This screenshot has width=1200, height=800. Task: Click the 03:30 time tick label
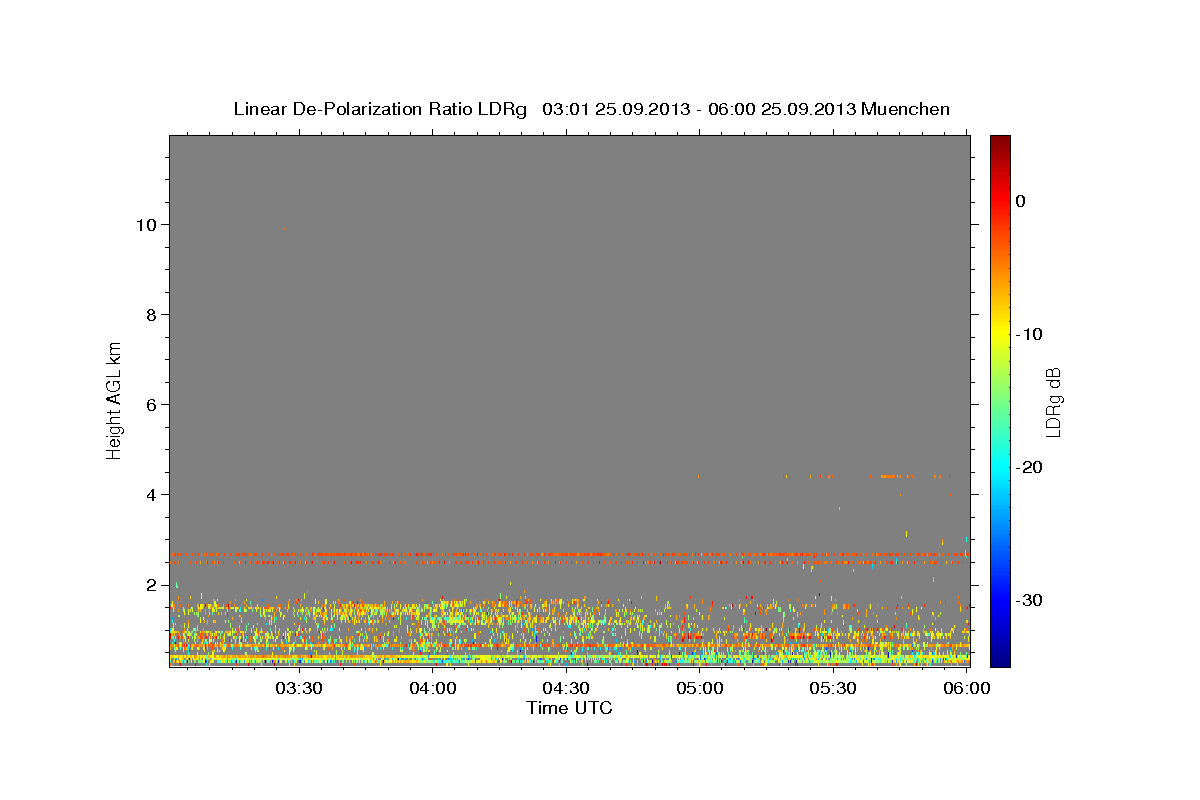tap(298, 688)
